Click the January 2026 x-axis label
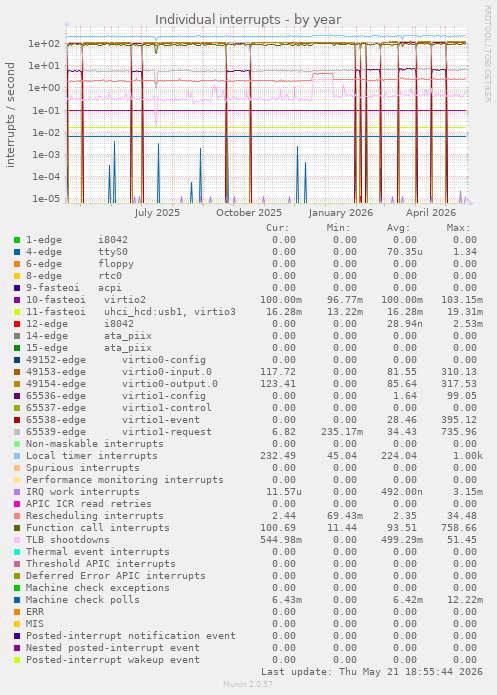Viewport: 497px width, 695px height. 340,213
